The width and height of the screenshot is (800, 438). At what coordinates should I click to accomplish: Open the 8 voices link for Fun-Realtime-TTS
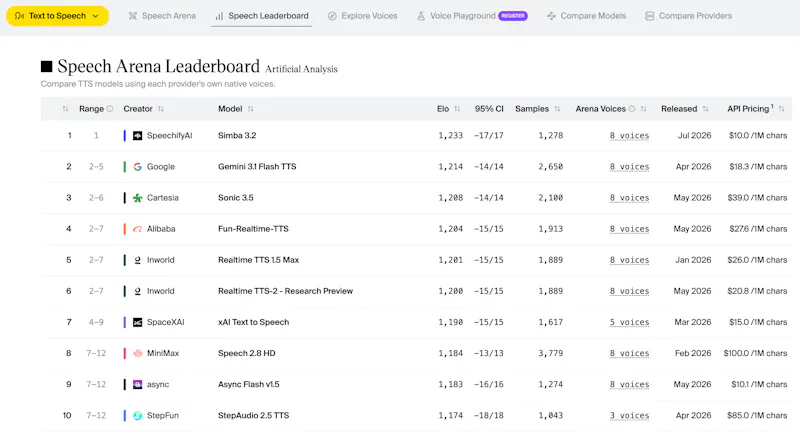(x=630, y=229)
